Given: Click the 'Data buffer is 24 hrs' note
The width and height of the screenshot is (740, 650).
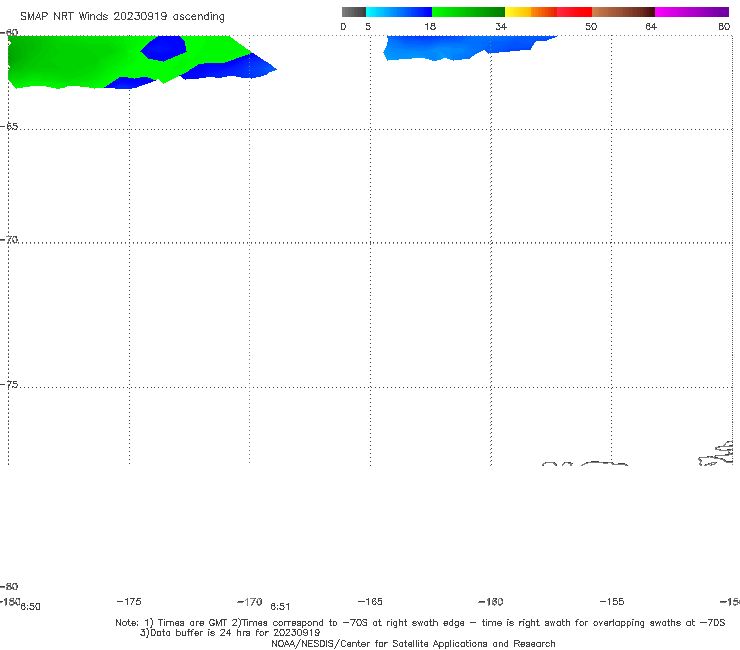Looking at the screenshot, I should click(x=230, y=633).
